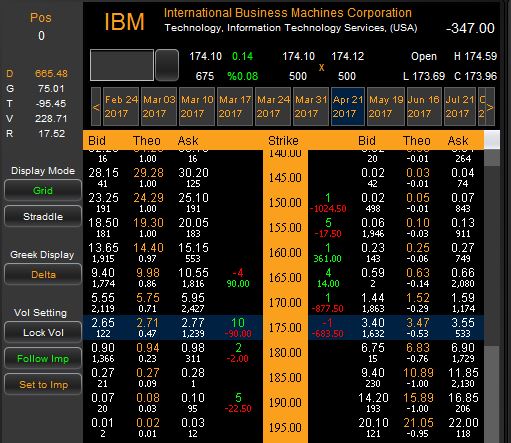This screenshot has width=511, height=443.
Task: Click the call ask 5.95 at 170 strike
Action: pyautogui.click(x=193, y=298)
